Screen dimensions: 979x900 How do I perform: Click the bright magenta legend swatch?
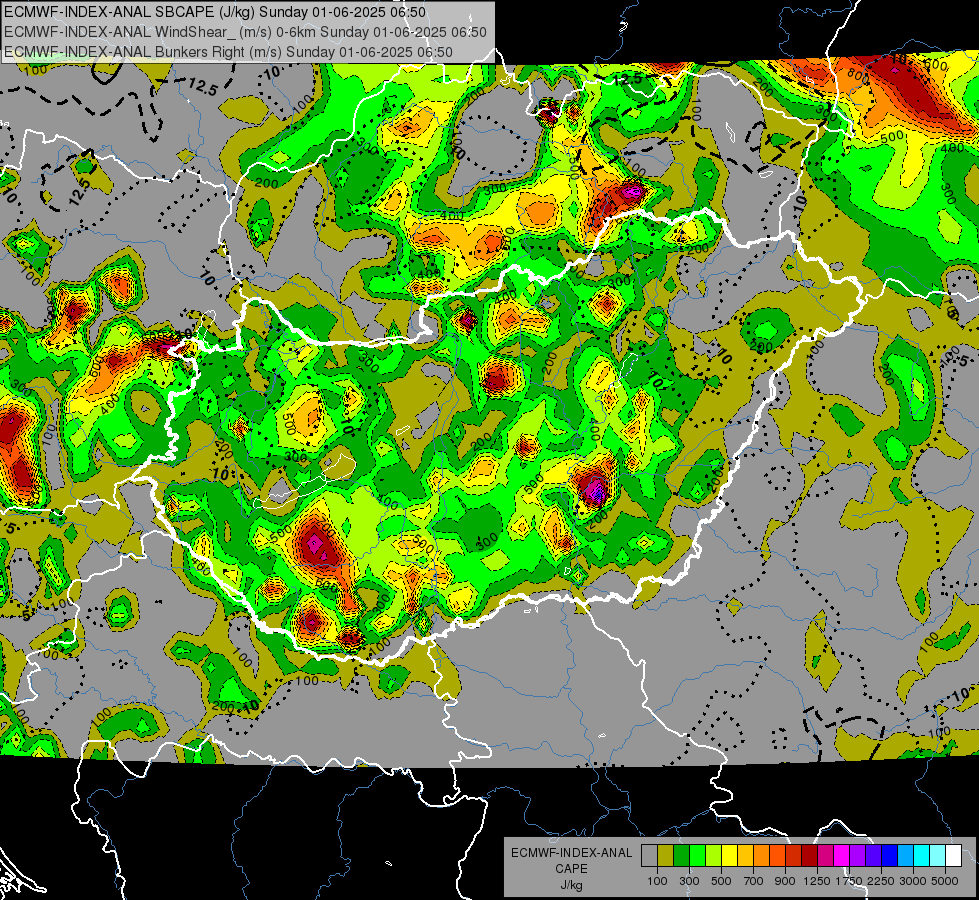tap(842, 856)
